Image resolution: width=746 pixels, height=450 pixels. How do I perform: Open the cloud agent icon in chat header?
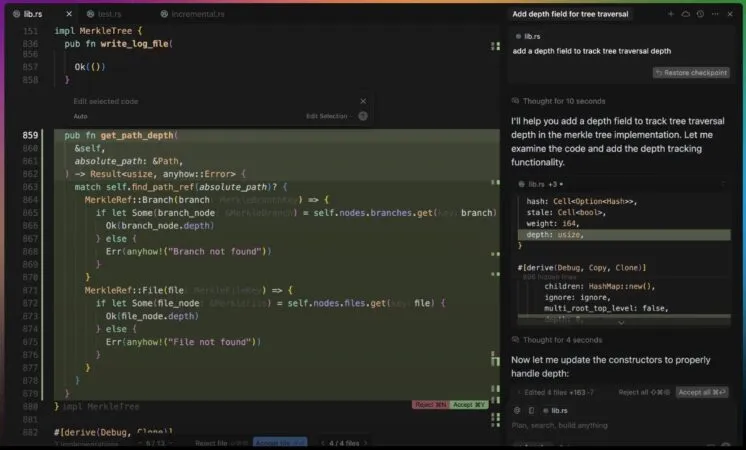(686, 14)
